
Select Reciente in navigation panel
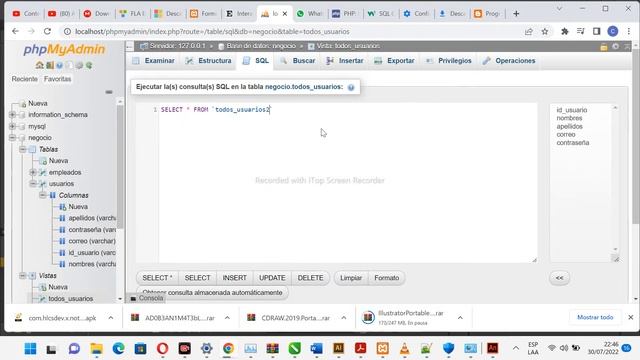coord(24,79)
